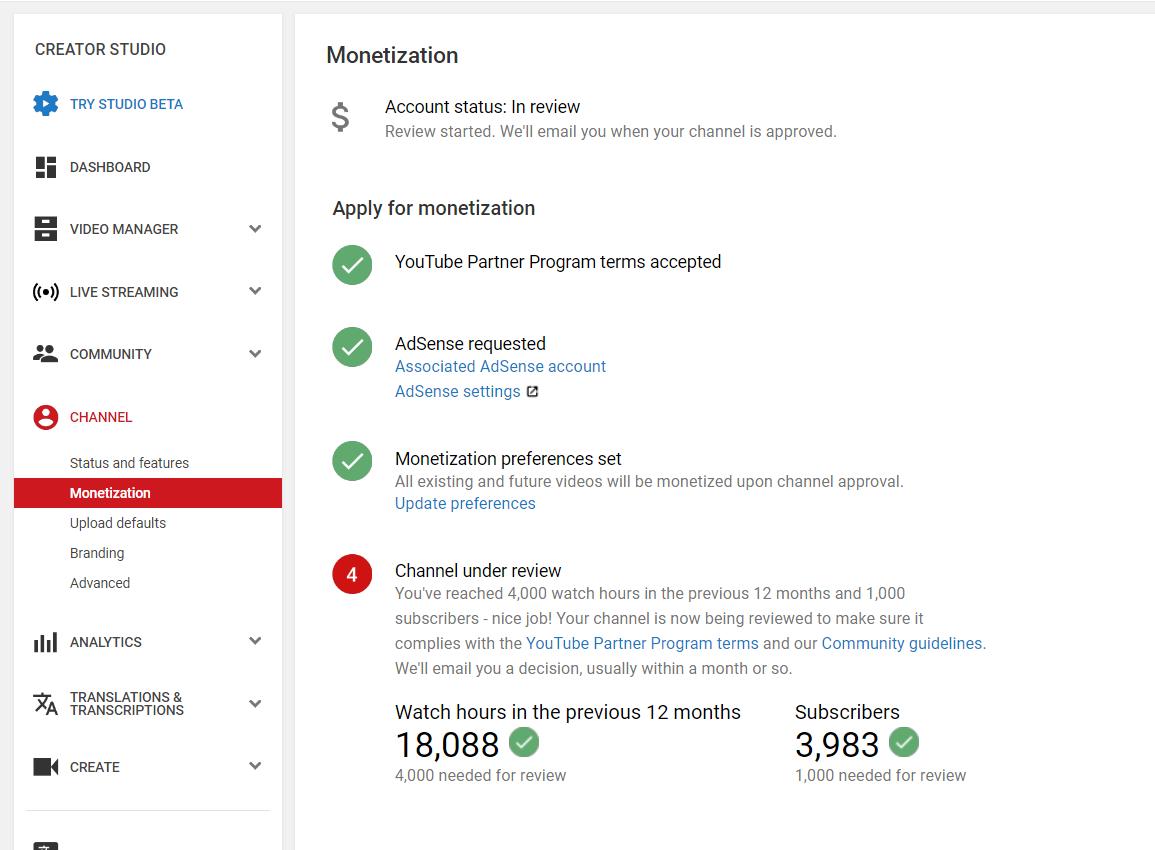Click the Channel person icon
1155x850 pixels.
[x=46, y=417]
